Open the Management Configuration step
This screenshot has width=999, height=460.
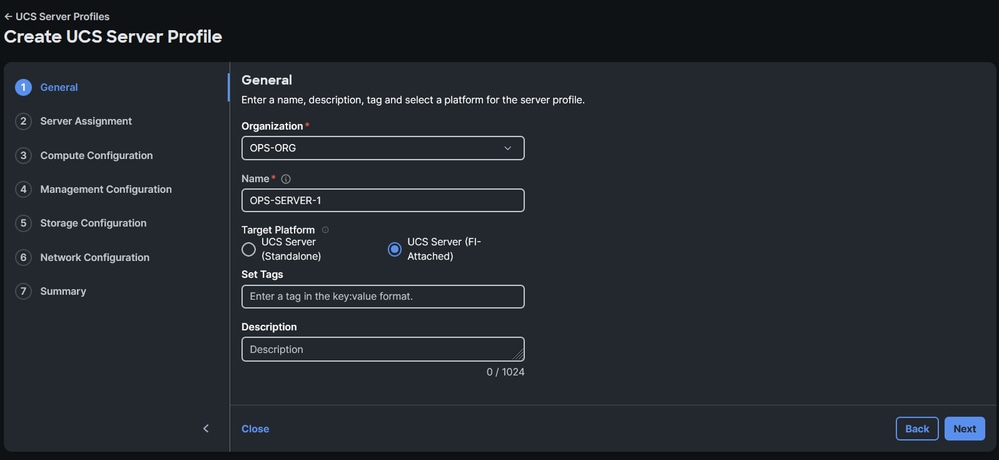point(106,189)
